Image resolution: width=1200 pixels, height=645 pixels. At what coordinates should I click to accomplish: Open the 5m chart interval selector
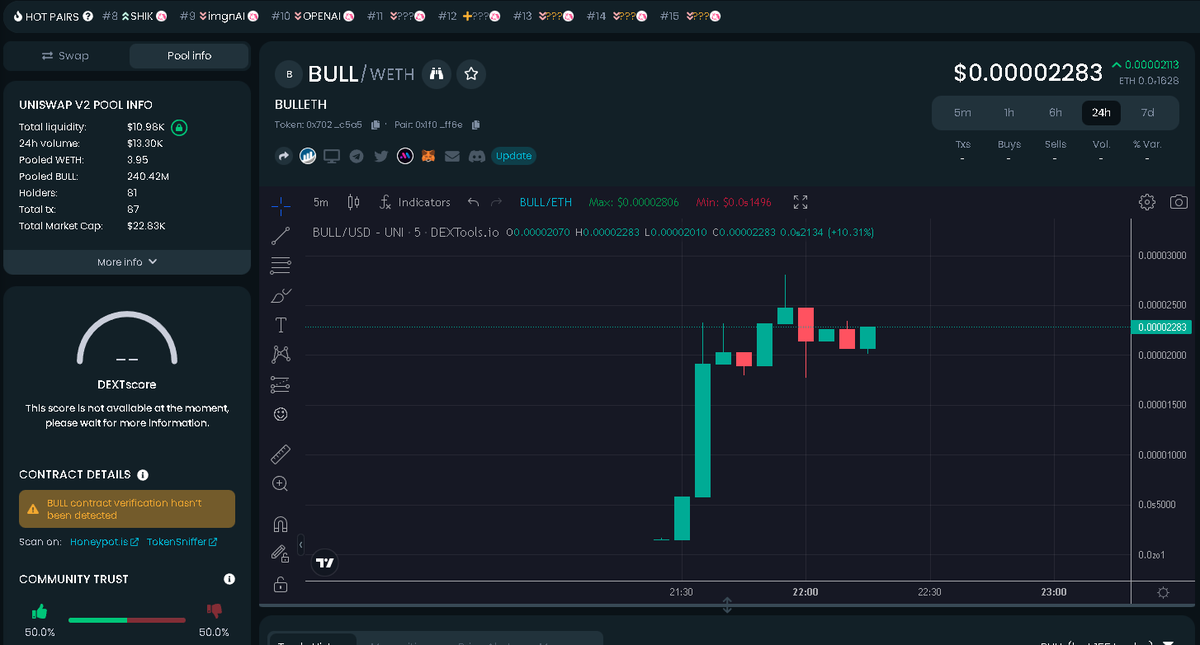[321, 202]
